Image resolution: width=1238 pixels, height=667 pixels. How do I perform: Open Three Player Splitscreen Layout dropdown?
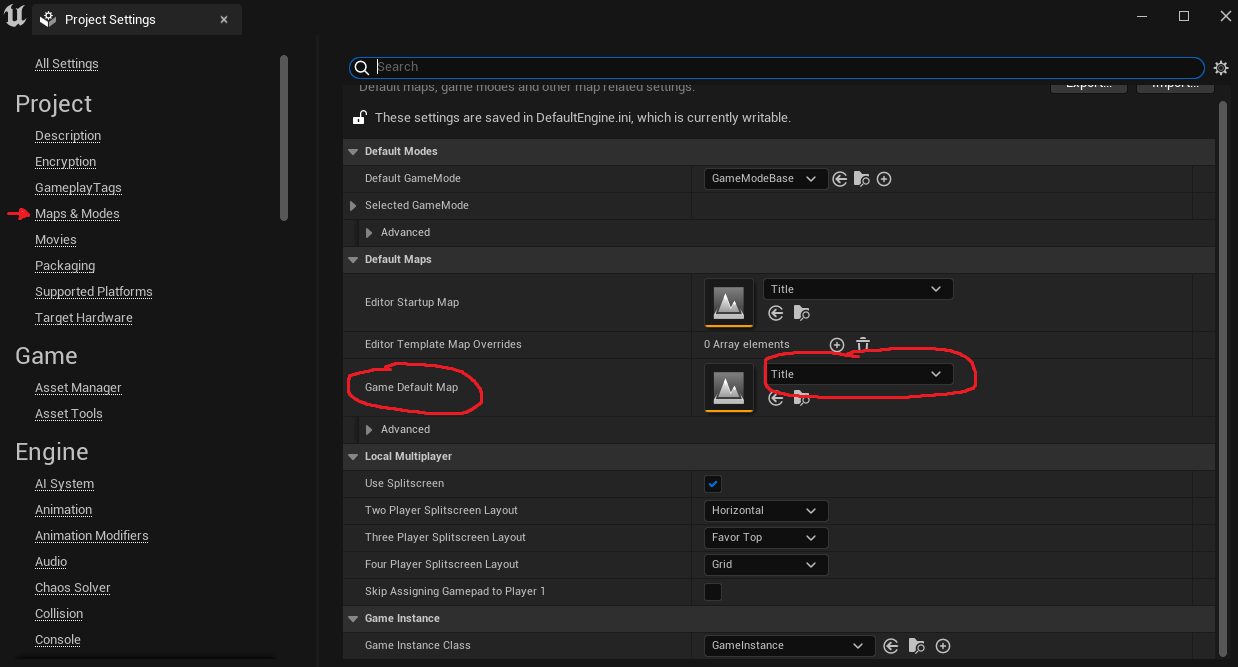766,537
